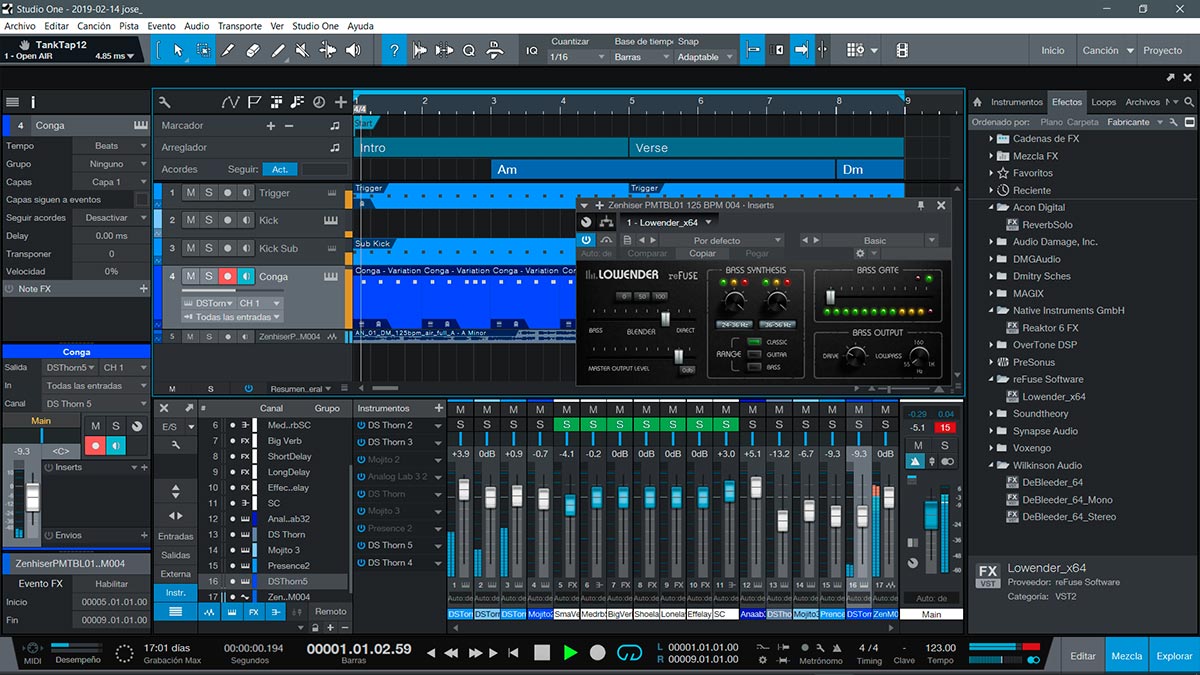Open the Por defecto preset dropdown
Screen dimensions: 1200x675
point(724,240)
